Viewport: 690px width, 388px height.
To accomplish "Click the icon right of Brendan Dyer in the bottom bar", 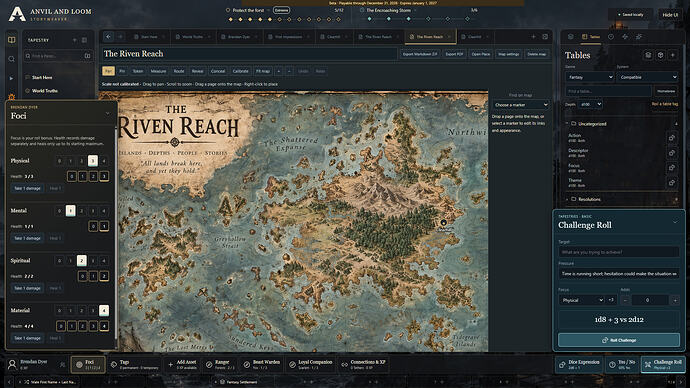I will pos(62,364).
